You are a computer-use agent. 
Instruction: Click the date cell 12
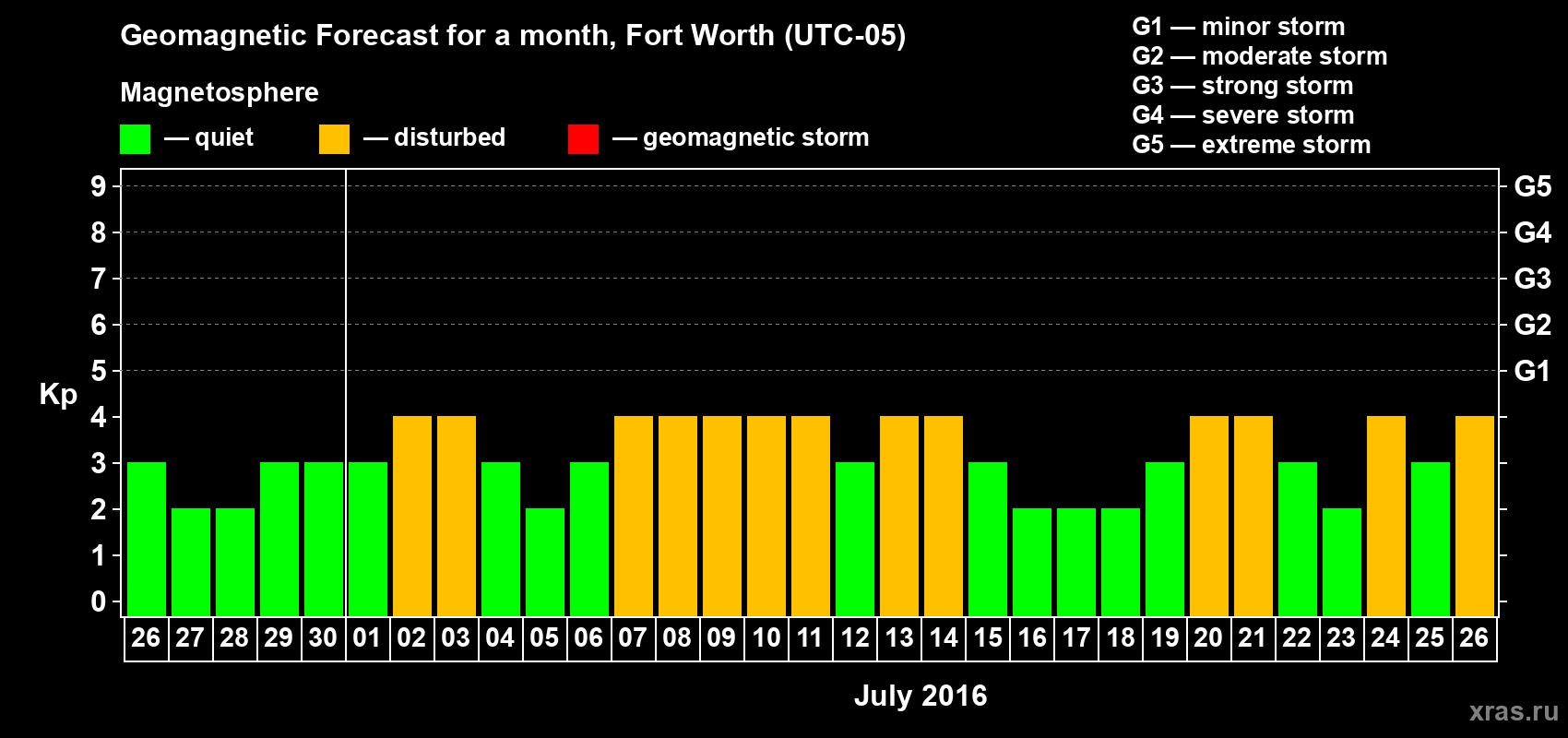(x=855, y=638)
